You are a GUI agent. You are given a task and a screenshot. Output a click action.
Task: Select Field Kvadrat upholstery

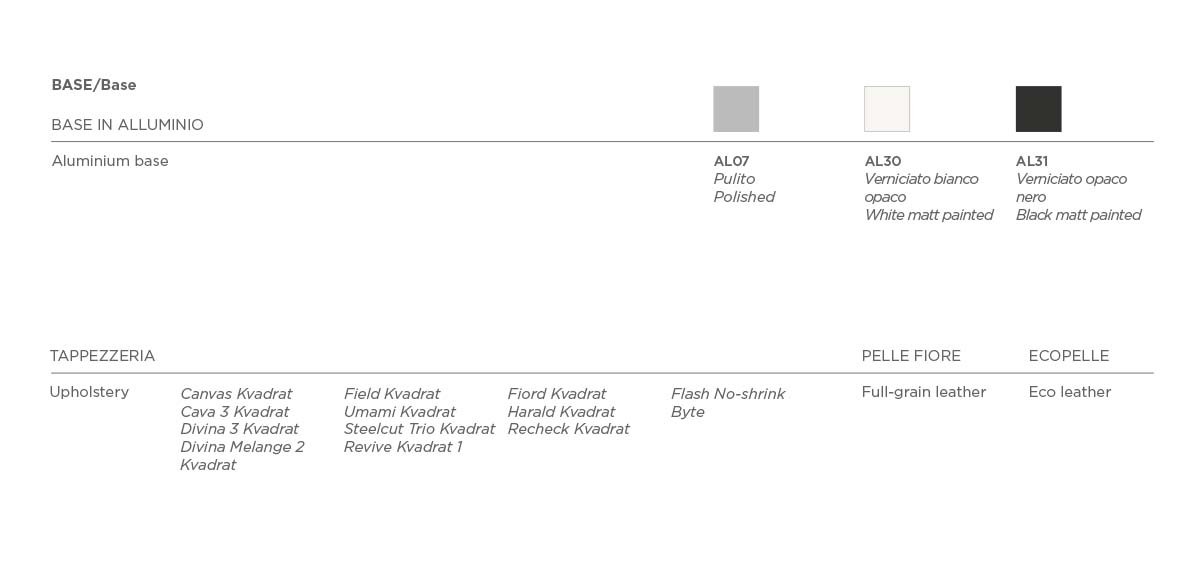(392, 394)
